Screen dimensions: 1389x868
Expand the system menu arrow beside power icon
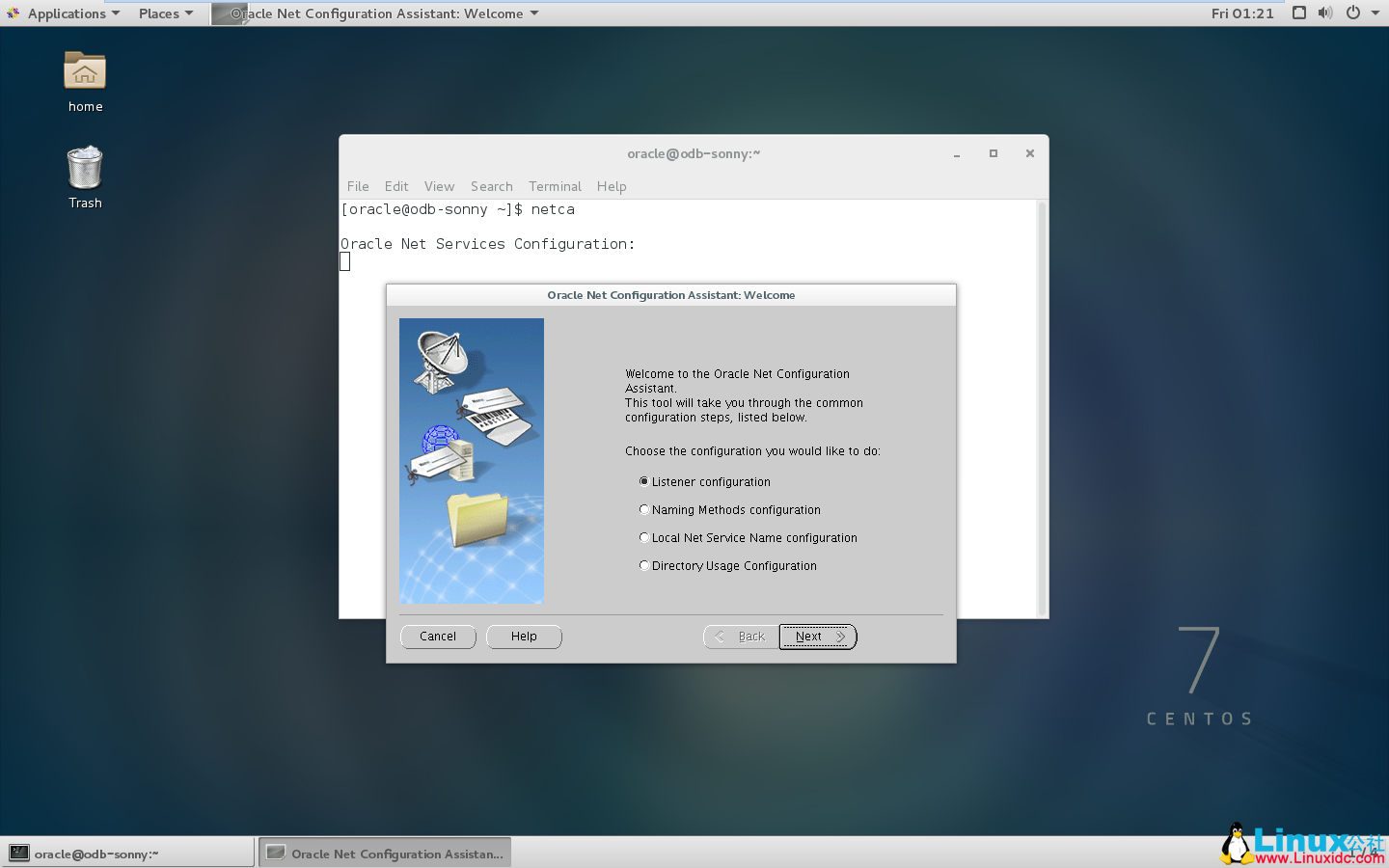[1375, 14]
